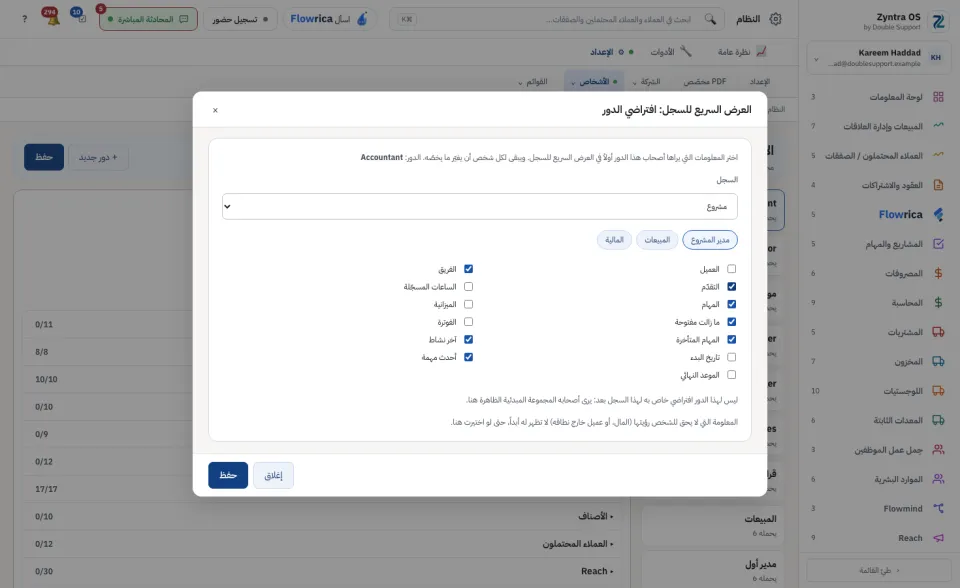
Task: Open المعدات الثابتة truck icon in sidebar
Action: (938, 420)
